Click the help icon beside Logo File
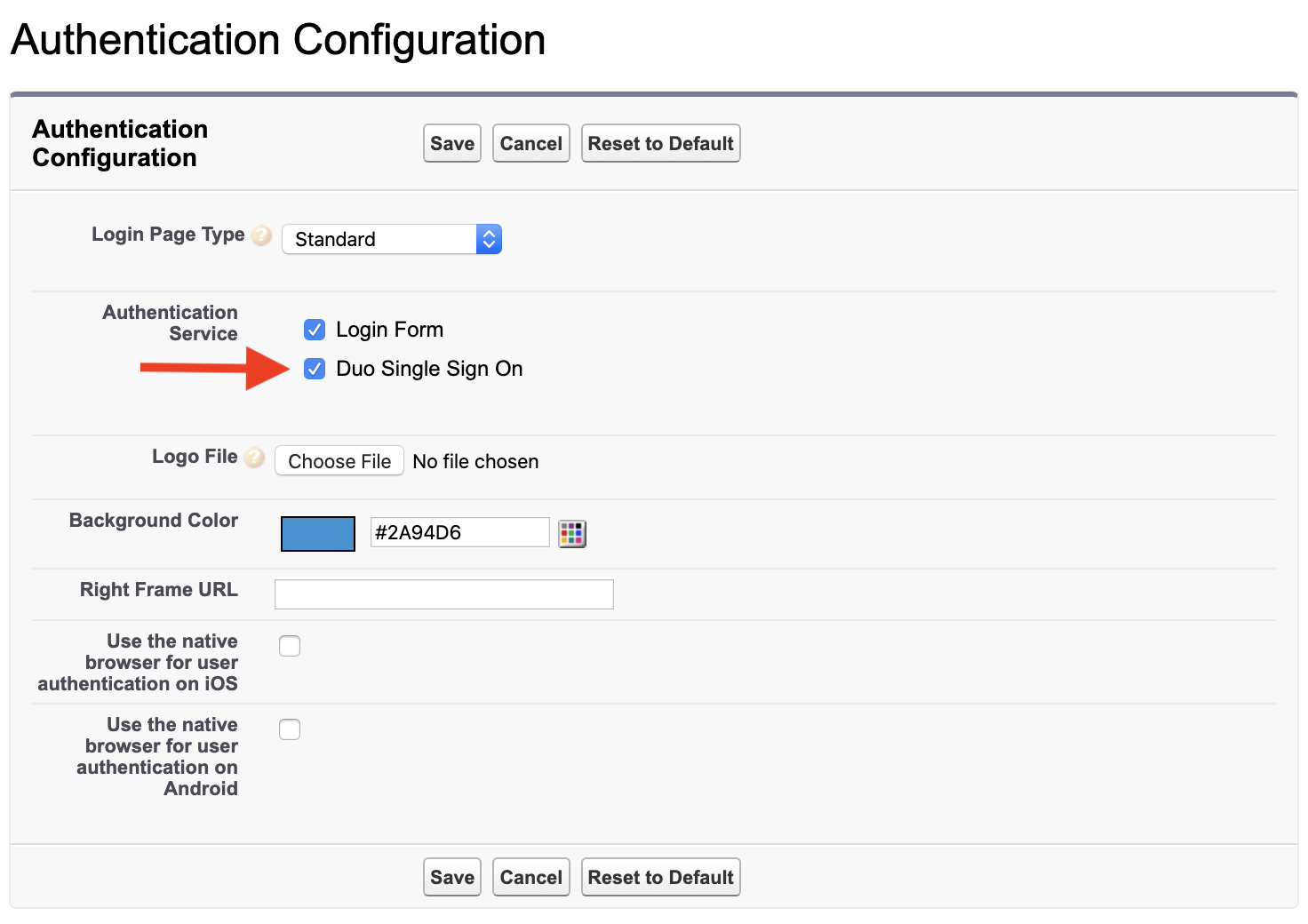Image resolution: width=1308 pixels, height=924 pixels. click(x=254, y=458)
